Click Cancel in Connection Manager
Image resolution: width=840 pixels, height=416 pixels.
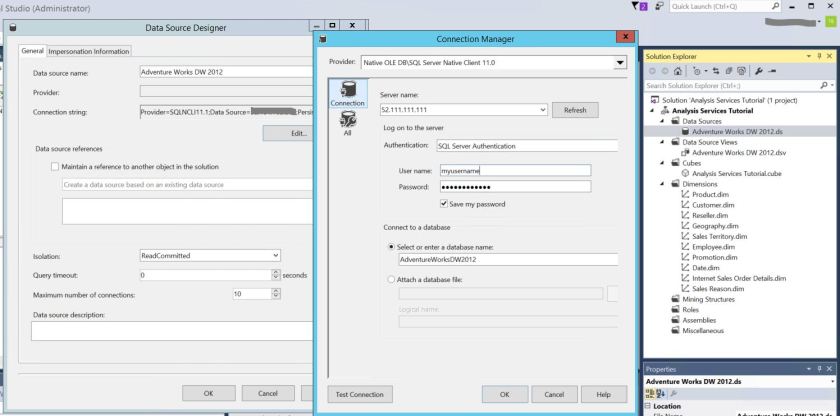coord(554,395)
